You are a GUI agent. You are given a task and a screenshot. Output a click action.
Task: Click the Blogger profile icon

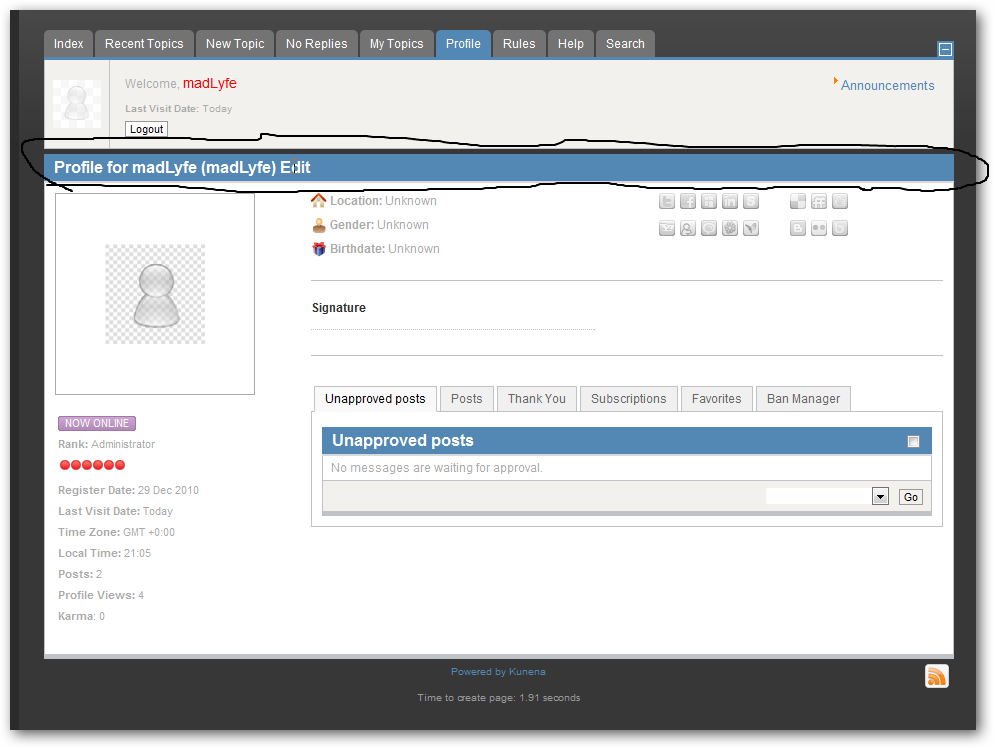point(798,228)
